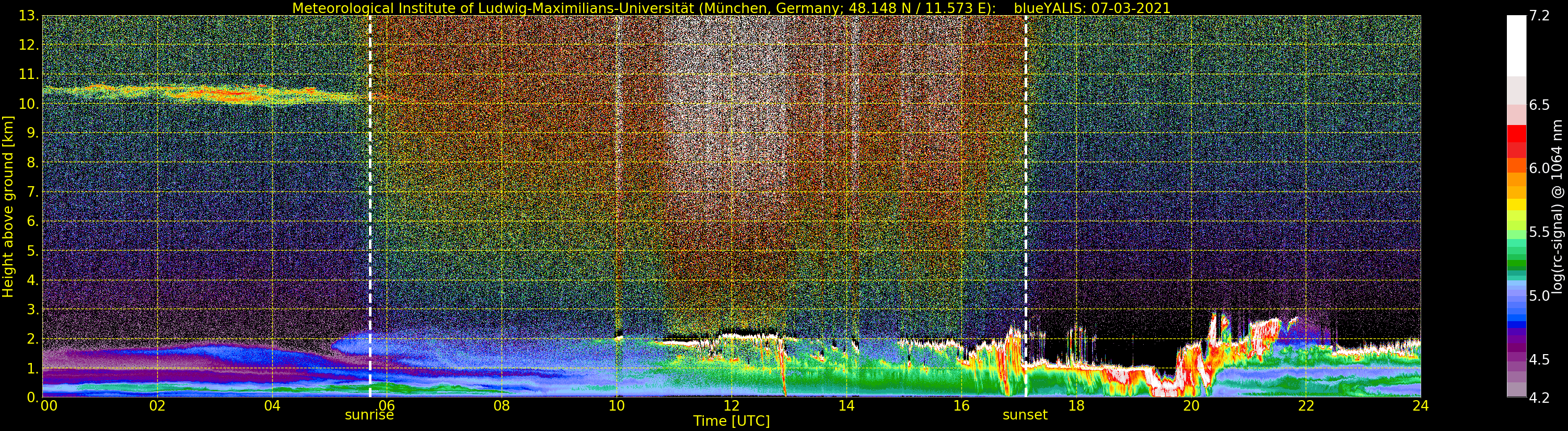Image resolution: width=1568 pixels, height=431 pixels.
Task: Click the '6.5' colorbar tick value
Action: (x=1539, y=105)
